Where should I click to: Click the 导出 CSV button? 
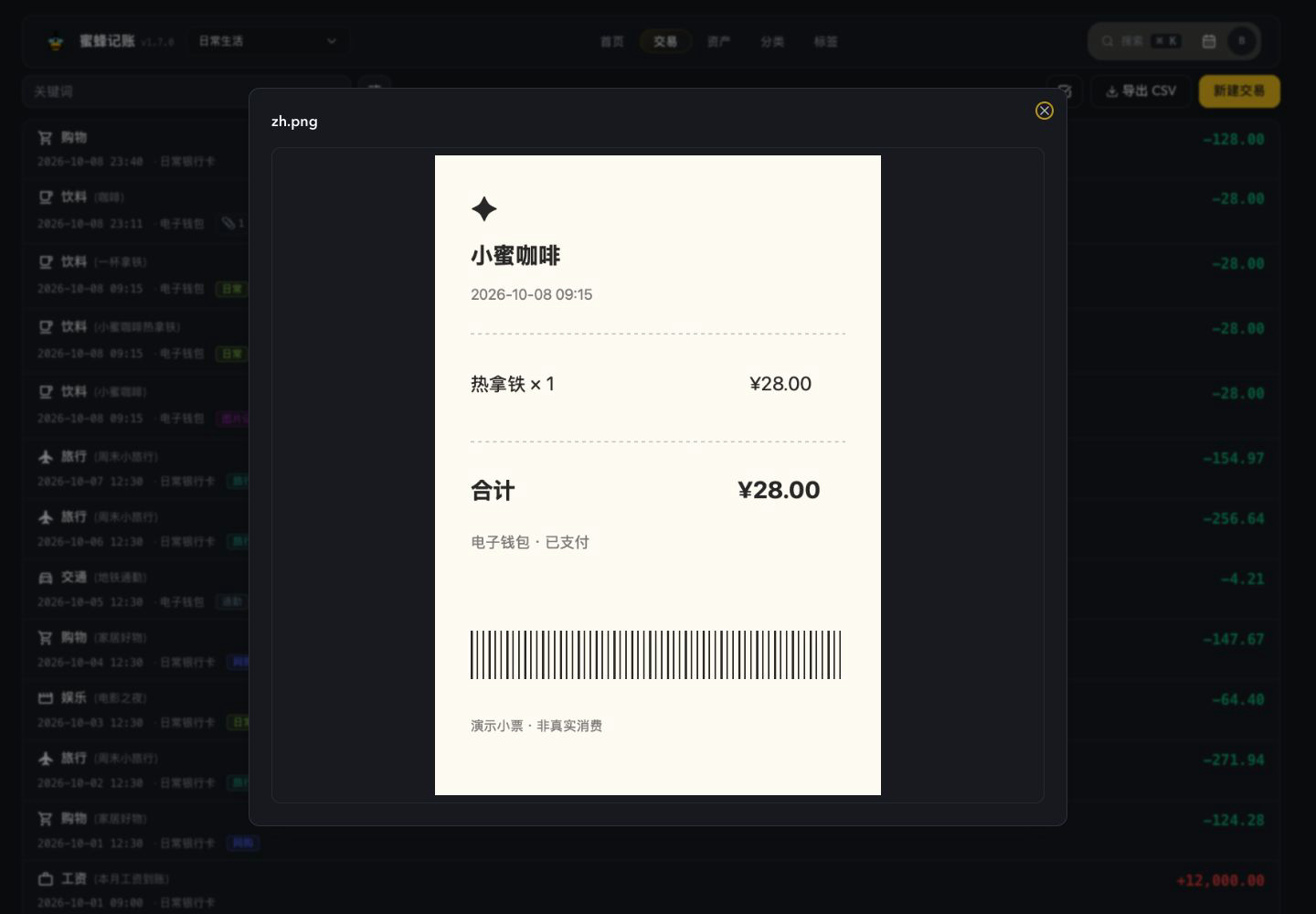pos(1141,91)
